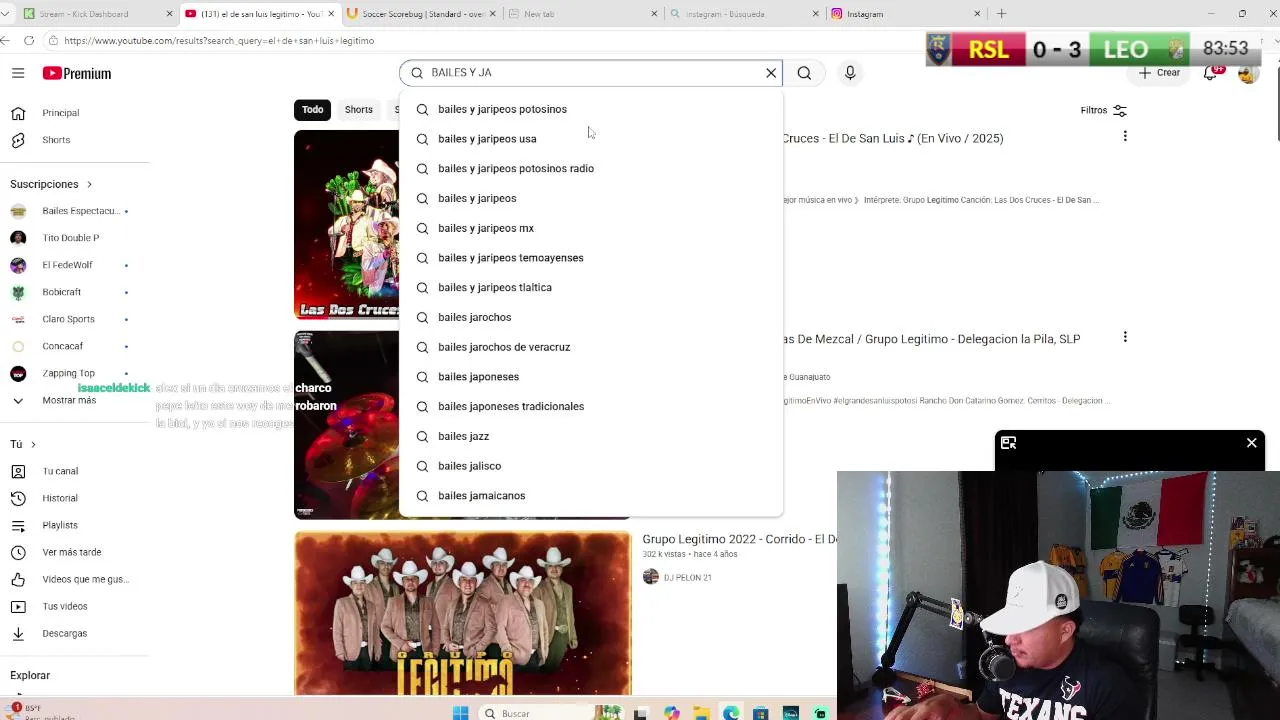Open the YouTube hamburger guide menu
Screen dimensions: 1280x720
pyautogui.click(x=18, y=73)
